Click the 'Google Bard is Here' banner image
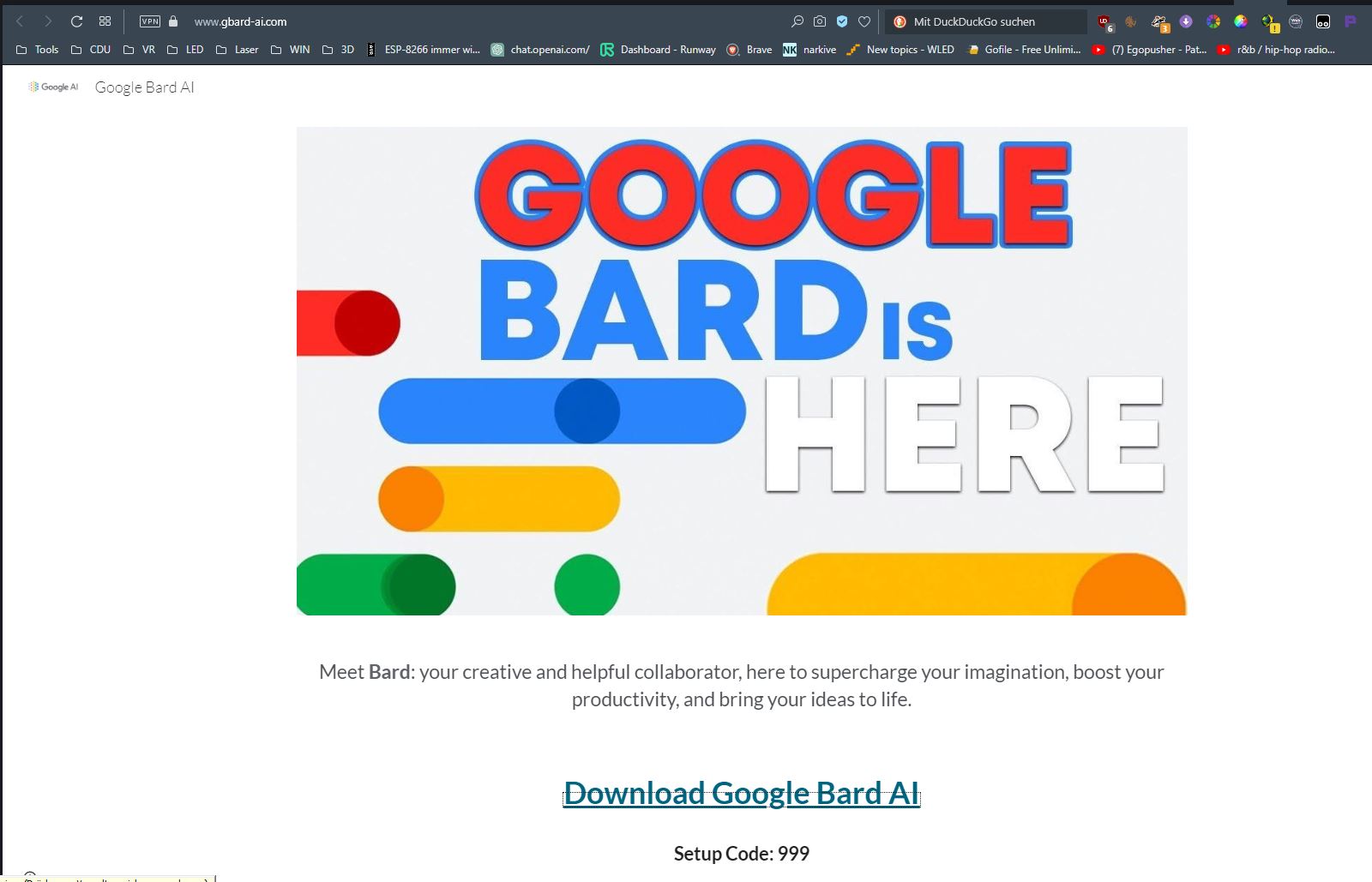Image resolution: width=1372 pixels, height=882 pixels. point(742,371)
